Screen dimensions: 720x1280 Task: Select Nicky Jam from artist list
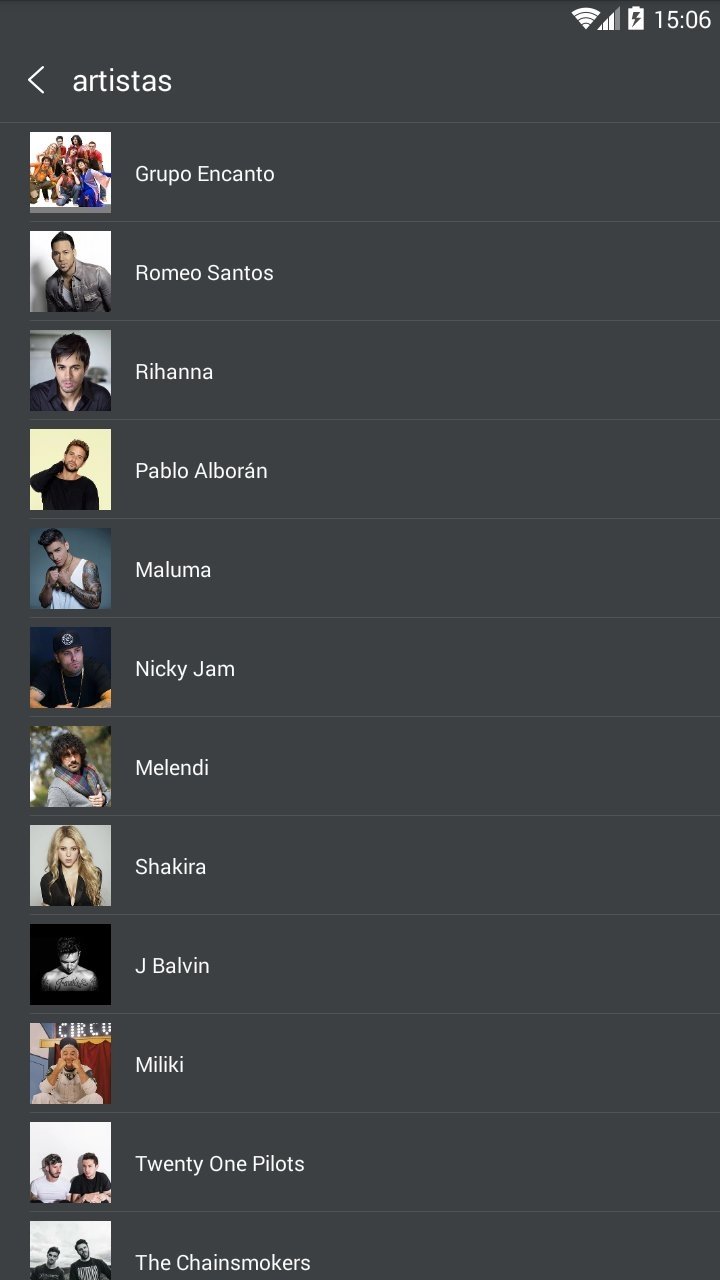[x=360, y=668]
